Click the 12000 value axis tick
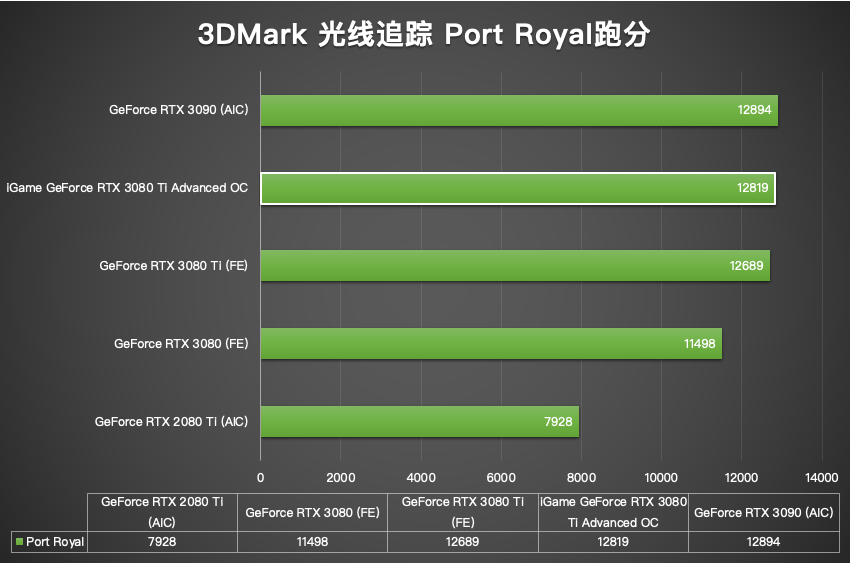This screenshot has height=563, width=850. pyautogui.click(x=741, y=478)
